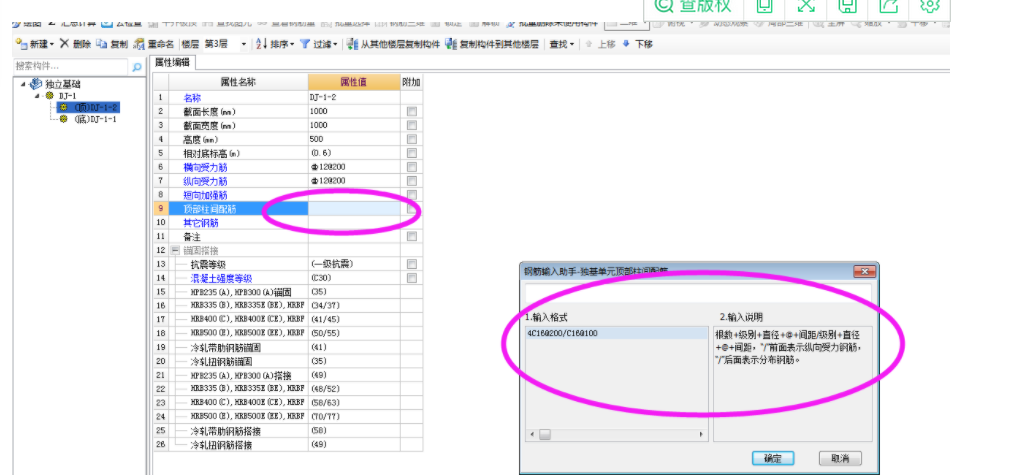Click the 冷轧扭钢筋搭接 row label

pos(221,445)
